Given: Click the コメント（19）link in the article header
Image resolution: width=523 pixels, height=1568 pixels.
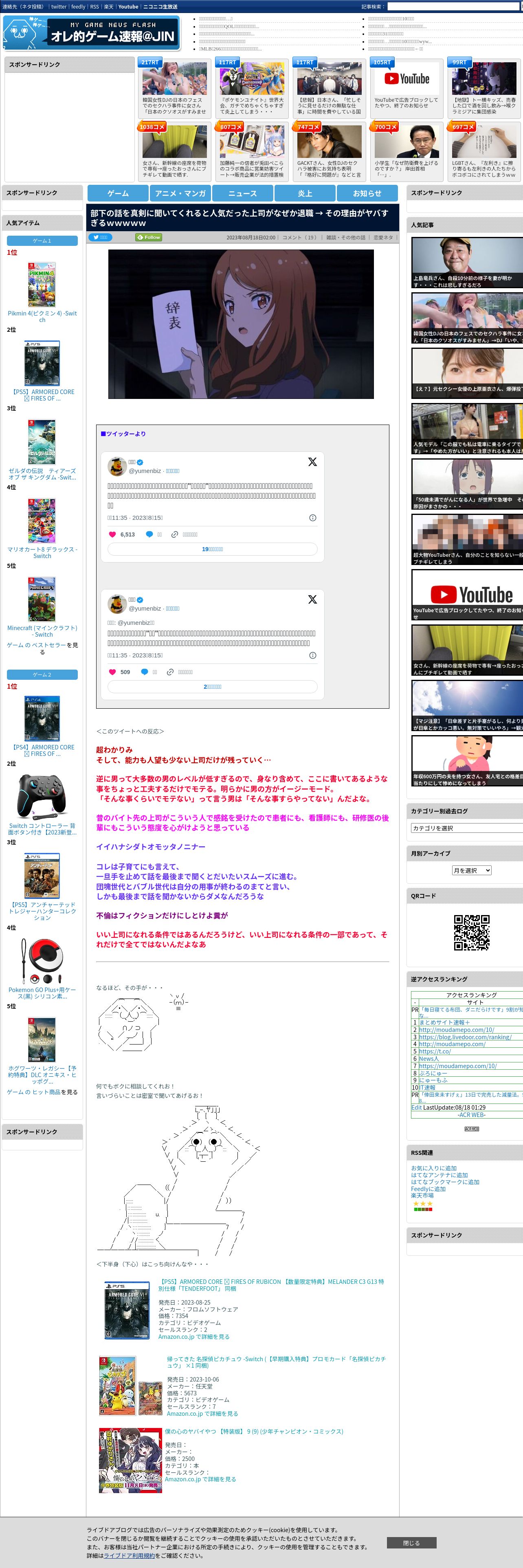Looking at the screenshot, I should click(299, 237).
